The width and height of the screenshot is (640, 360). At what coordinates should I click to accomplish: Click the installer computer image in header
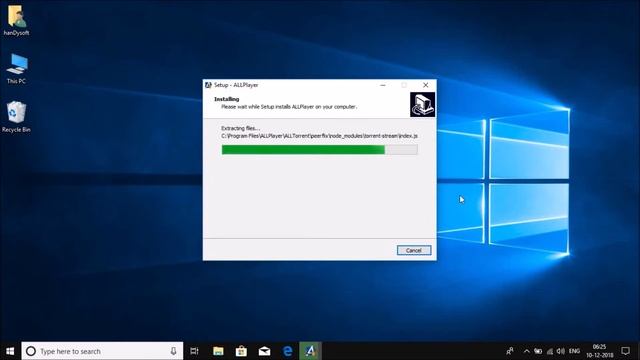click(x=422, y=104)
